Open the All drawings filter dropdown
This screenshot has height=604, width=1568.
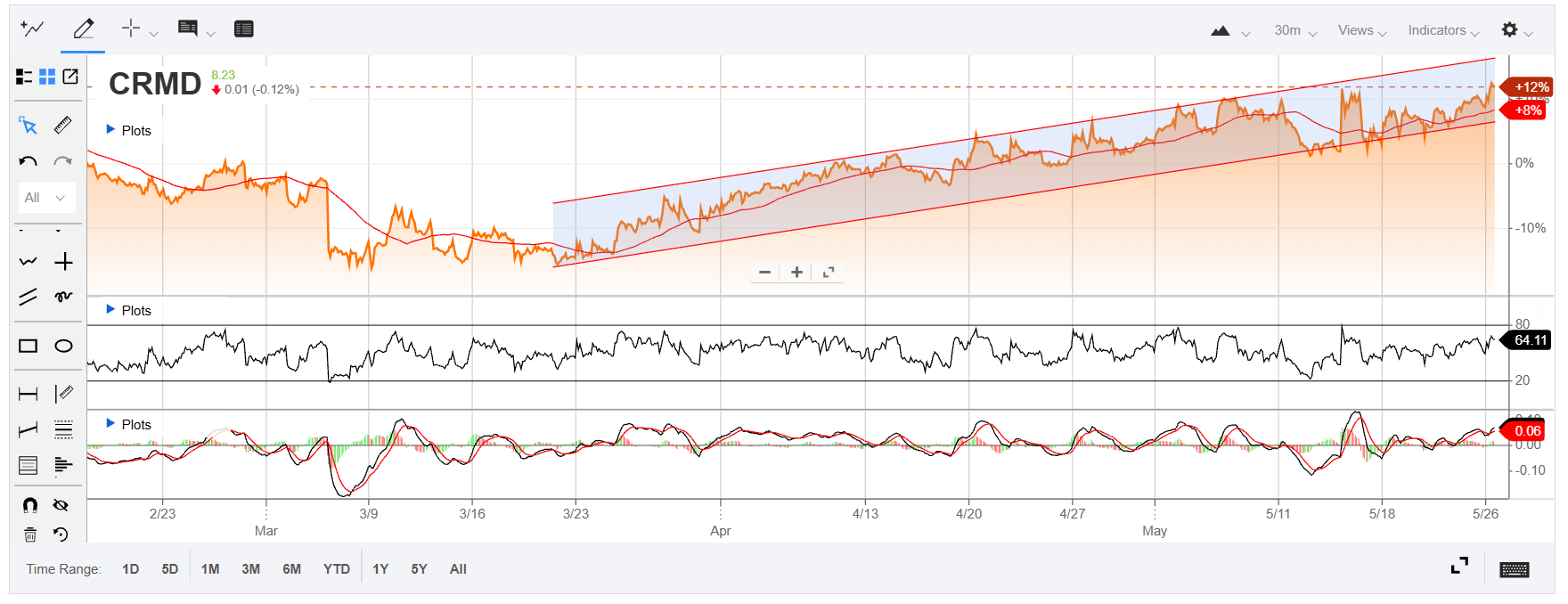(46, 198)
